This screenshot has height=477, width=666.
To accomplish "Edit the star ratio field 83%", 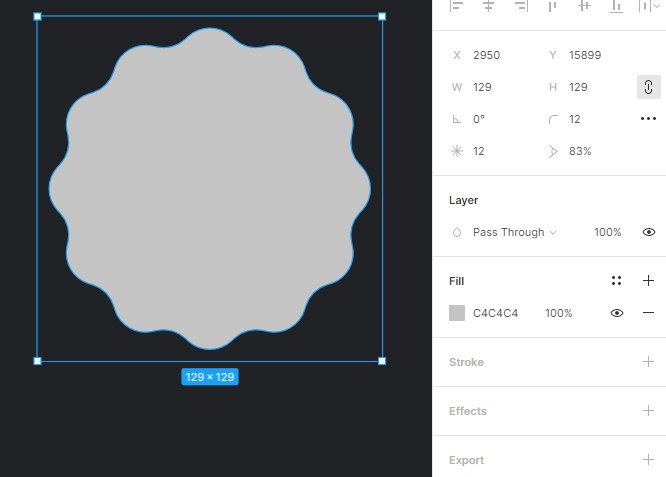I will click(x=580, y=151).
